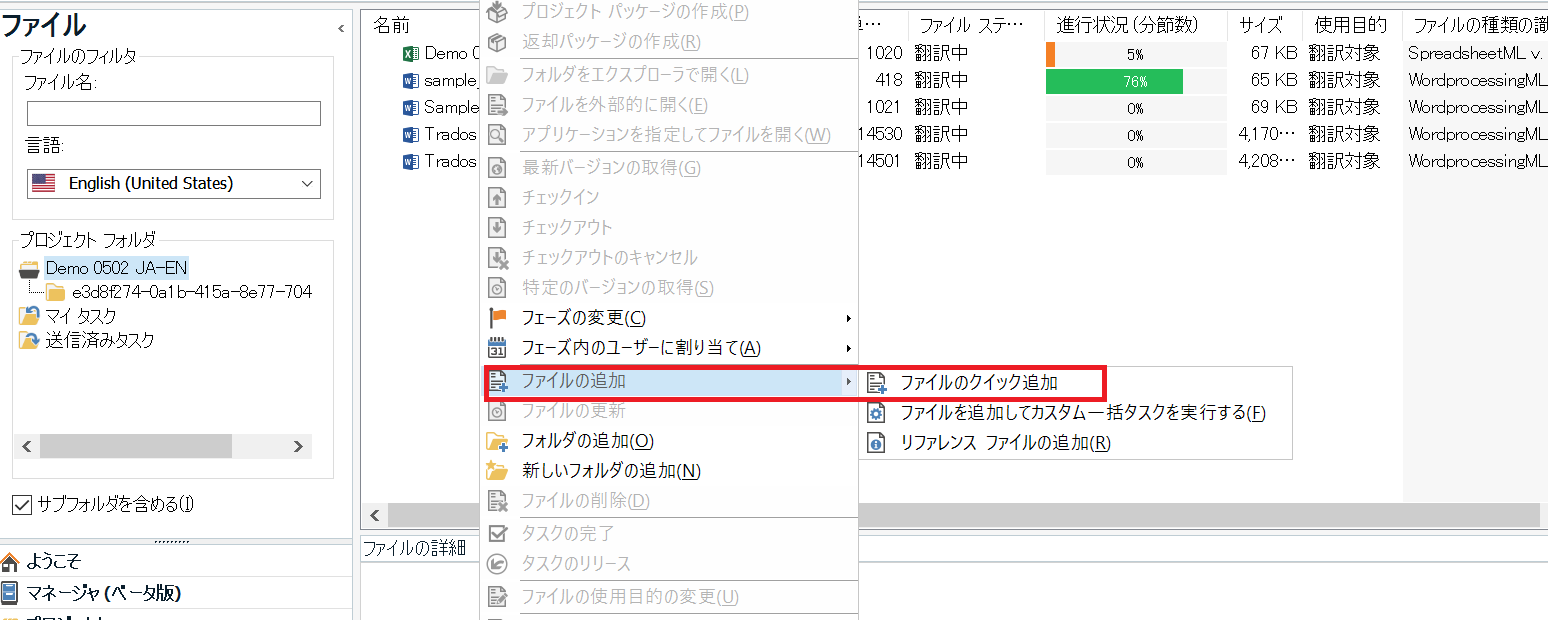1548x620 pixels.
Task: Click the Quick Add Files icon in the submenu
Action: coord(876,383)
